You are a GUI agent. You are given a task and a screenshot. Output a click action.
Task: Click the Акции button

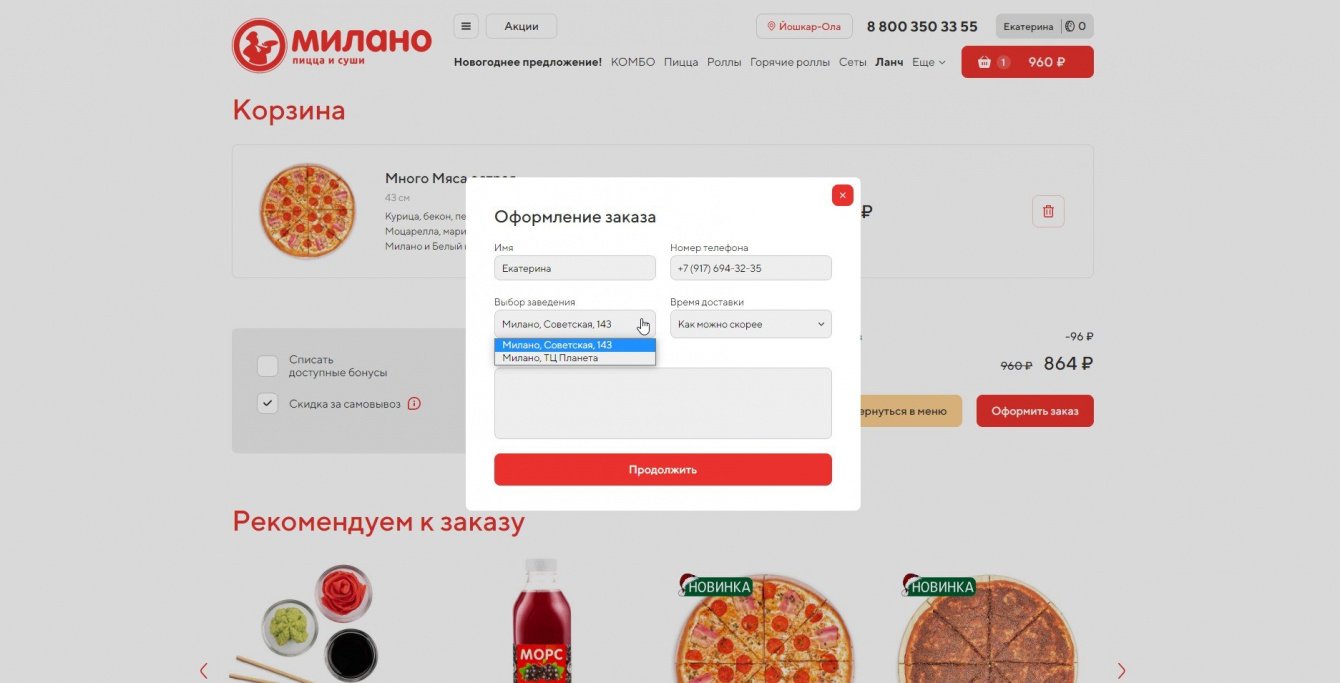[521, 26]
